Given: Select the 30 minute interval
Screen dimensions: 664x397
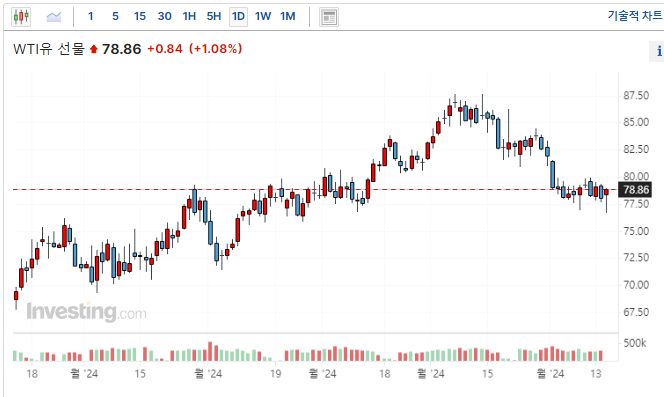Looking at the screenshot, I should 164,17.
